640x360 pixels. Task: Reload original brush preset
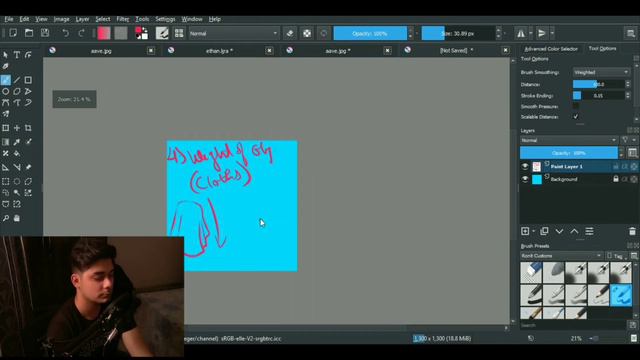tap(324, 33)
